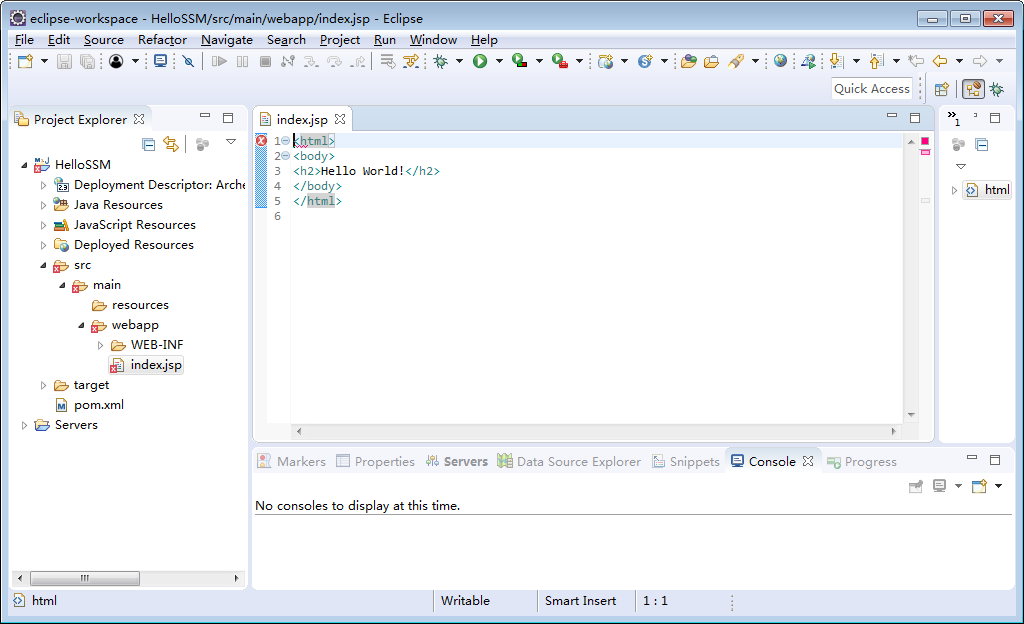Expand the WEB-INF folder
Image resolution: width=1024 pixels, height=624 pixels.
pos(101,345)
